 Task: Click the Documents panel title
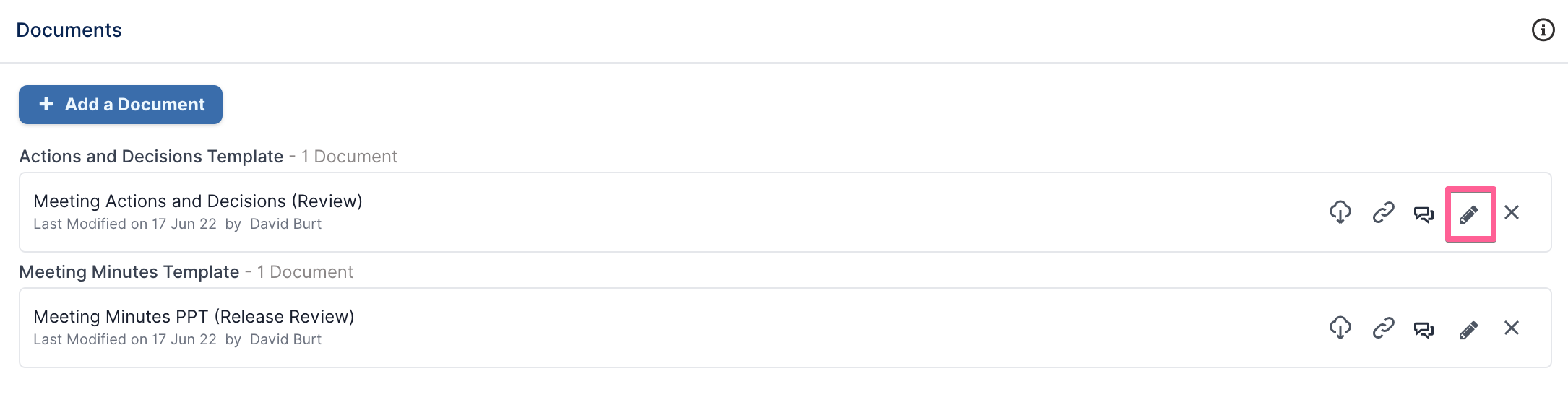pos(69,30)
